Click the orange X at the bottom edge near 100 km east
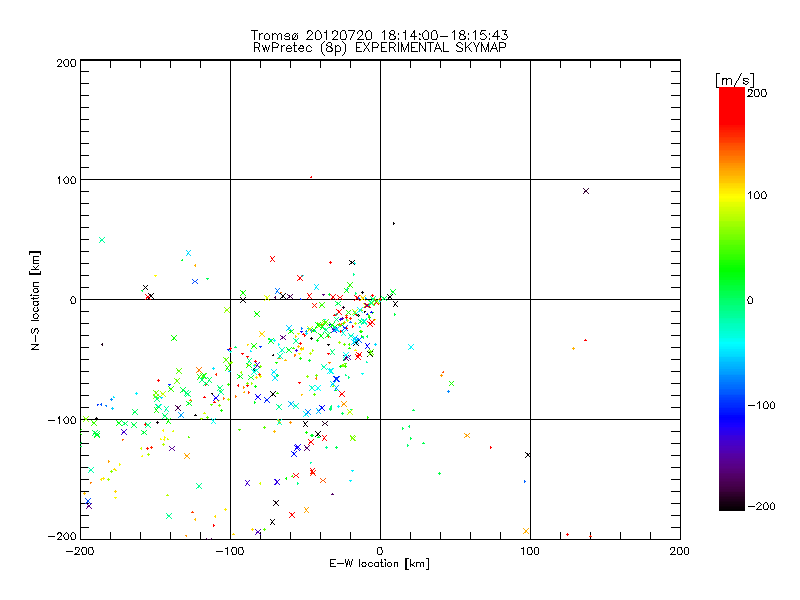 [x=526, y=531]
